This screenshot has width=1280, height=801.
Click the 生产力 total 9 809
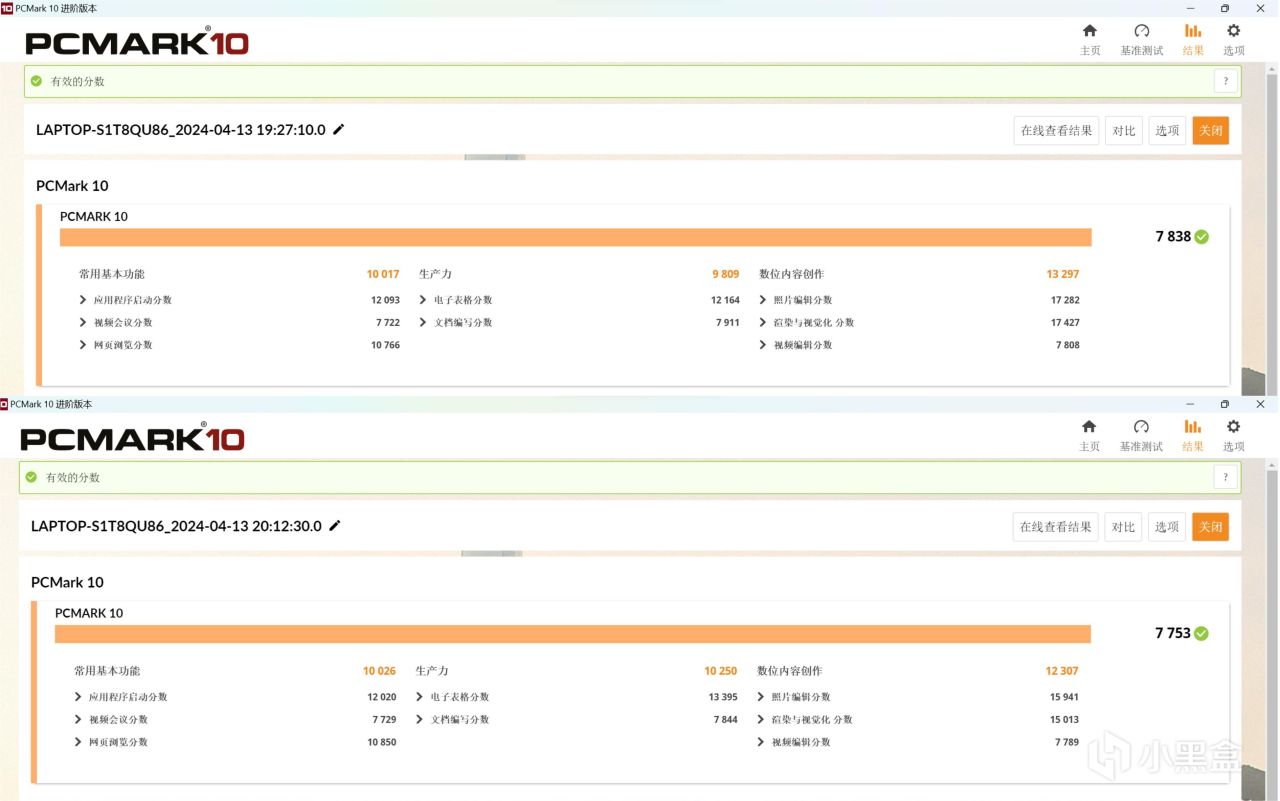[x=726, y=274]
